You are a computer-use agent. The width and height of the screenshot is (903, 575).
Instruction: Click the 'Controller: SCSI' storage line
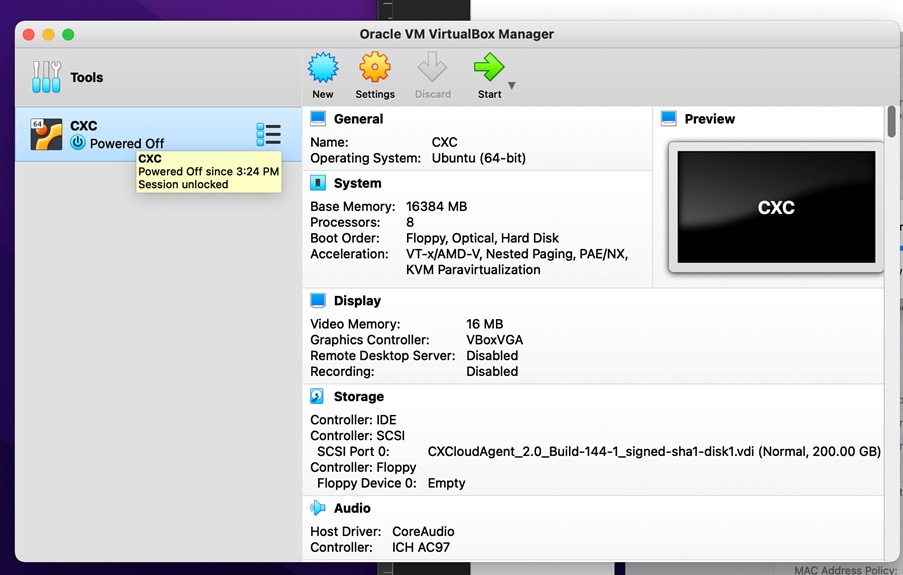click(357, 436)
